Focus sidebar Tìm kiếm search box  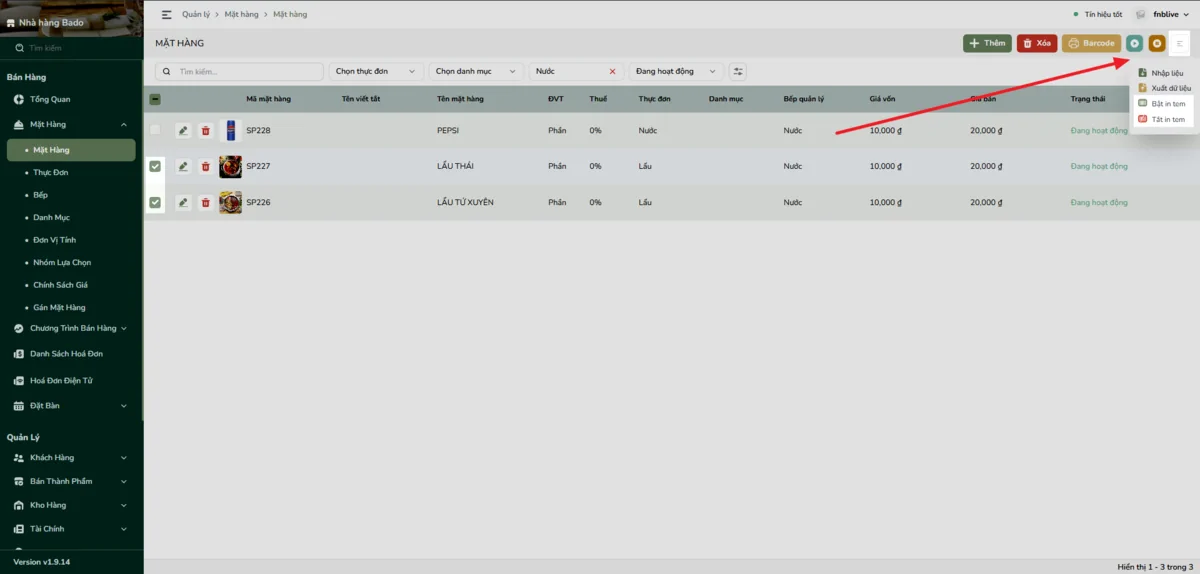click(x=71, y=48)
